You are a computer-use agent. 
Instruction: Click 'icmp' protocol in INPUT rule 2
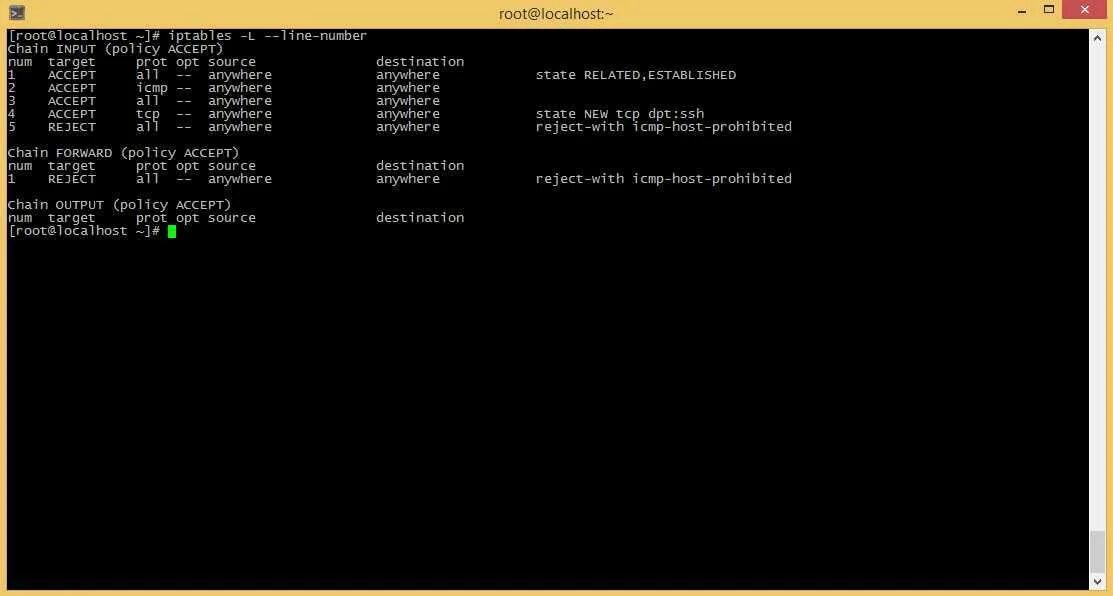152,87
